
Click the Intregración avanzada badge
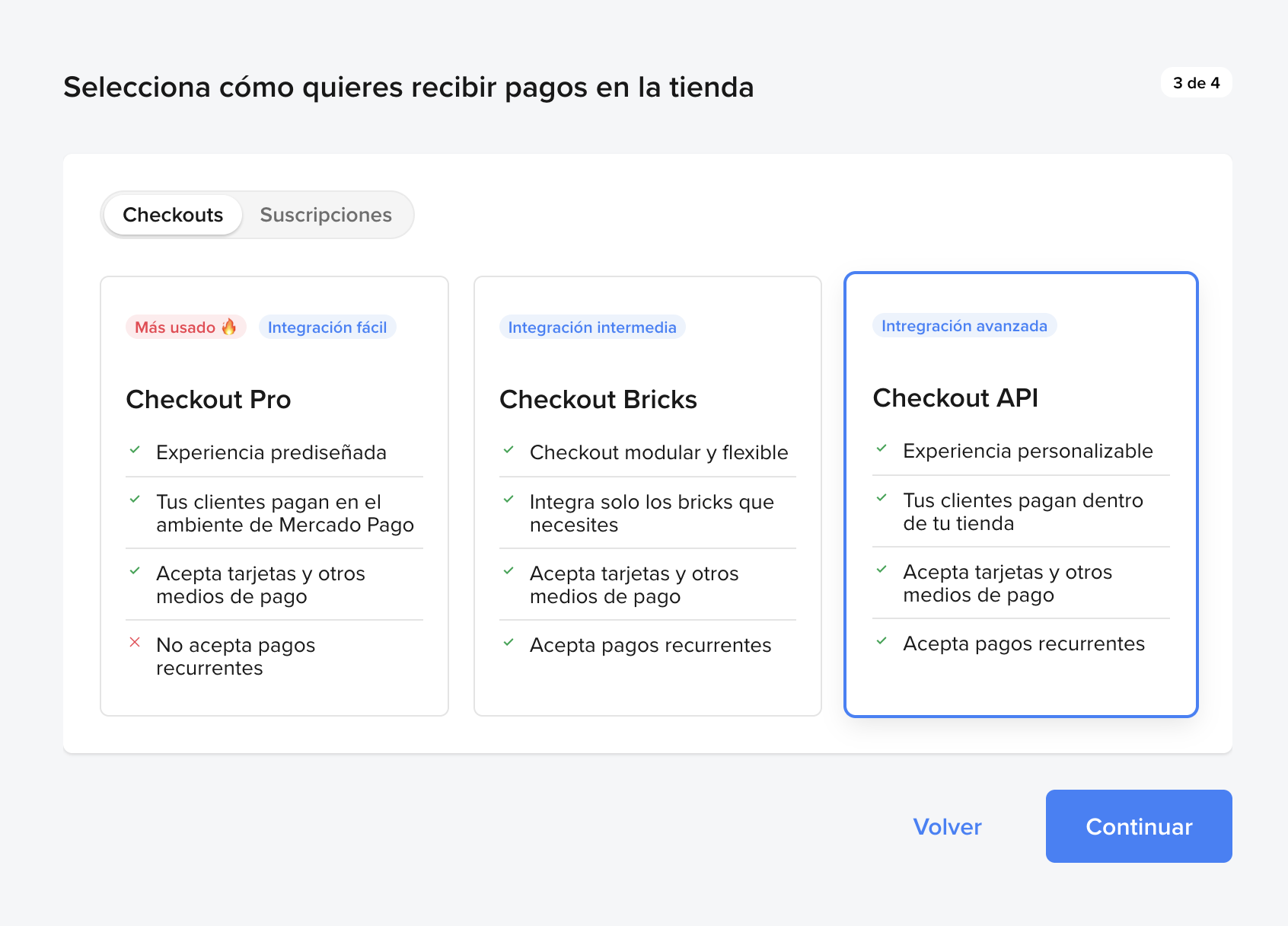964,325
